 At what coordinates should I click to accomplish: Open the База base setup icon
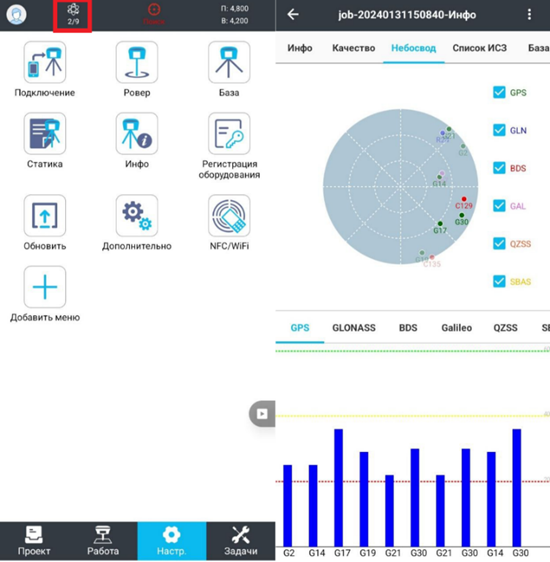[229, 62]
